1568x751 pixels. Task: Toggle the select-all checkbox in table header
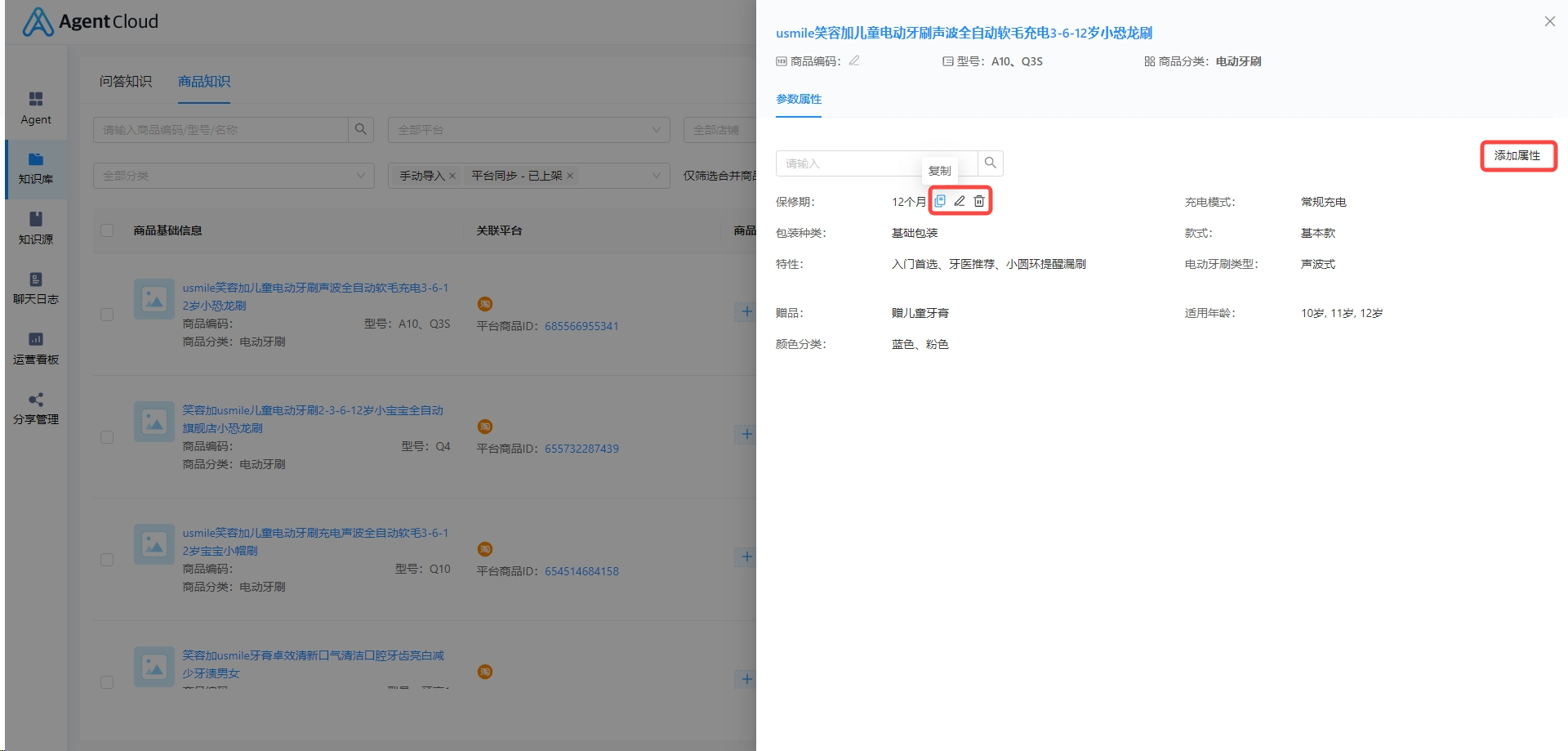click(x=107, y=230)
